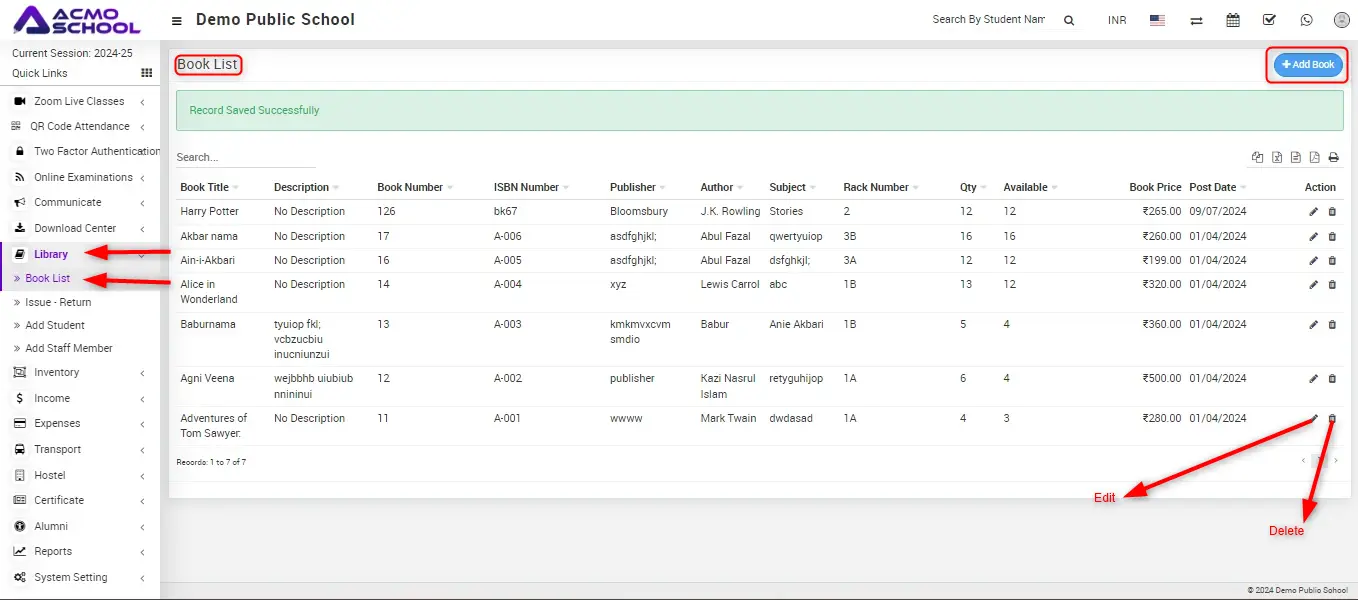Open the INR currency switcher
The width and height of the screenshot is (1358, 600).
click(1117, 20)
